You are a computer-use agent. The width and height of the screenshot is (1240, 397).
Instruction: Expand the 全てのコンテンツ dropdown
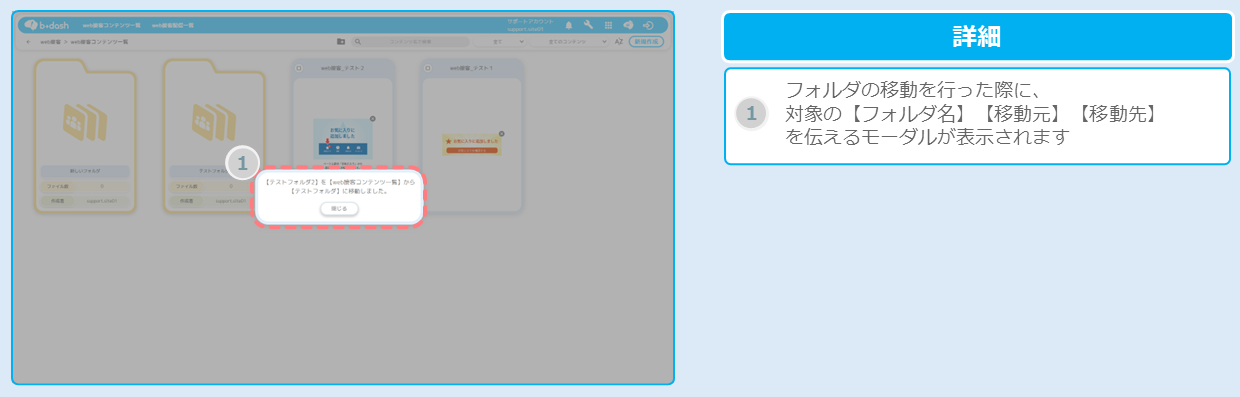coord(570,42)
